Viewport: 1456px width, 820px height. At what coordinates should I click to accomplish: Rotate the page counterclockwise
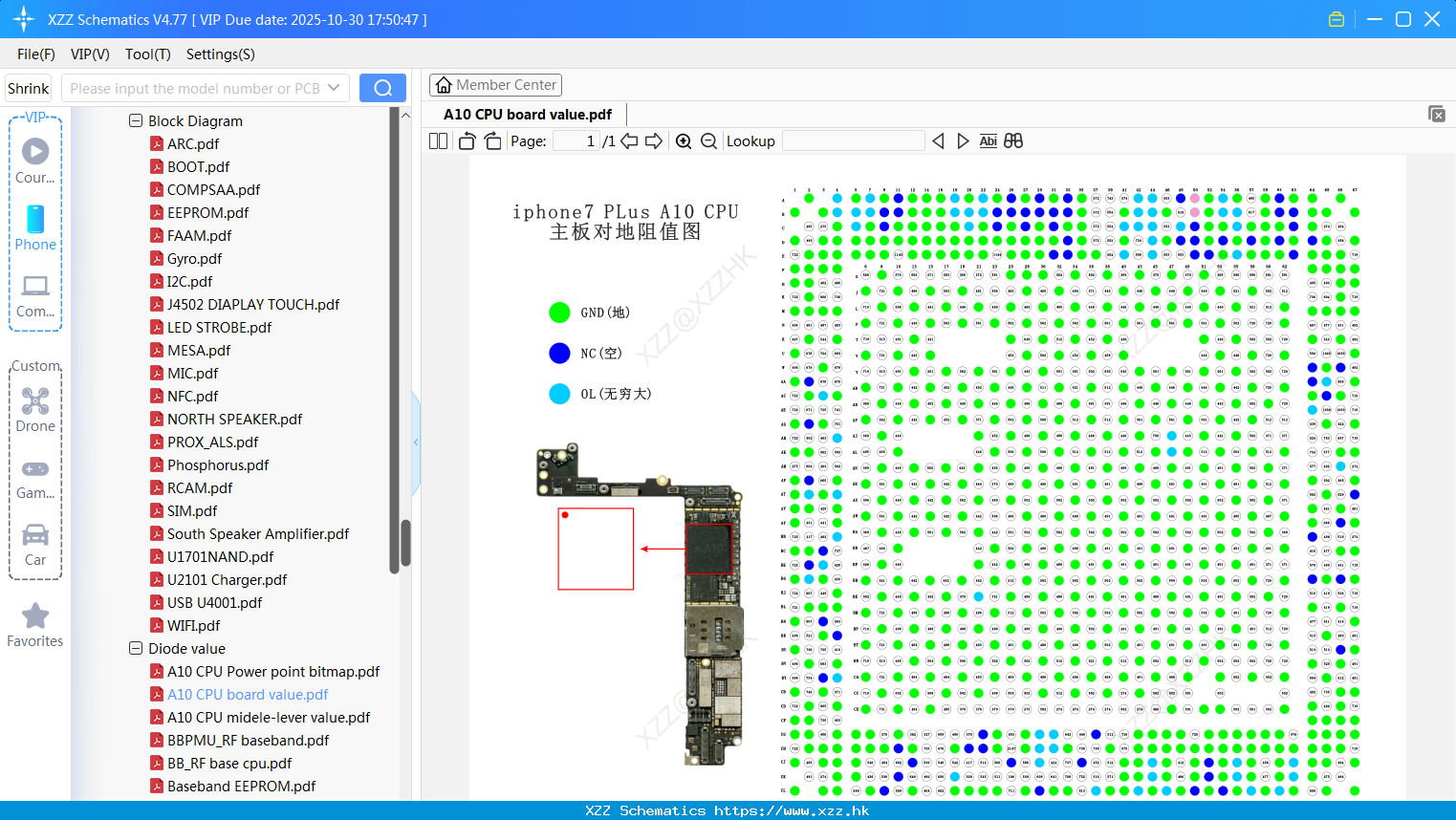(x=467, y=141)
